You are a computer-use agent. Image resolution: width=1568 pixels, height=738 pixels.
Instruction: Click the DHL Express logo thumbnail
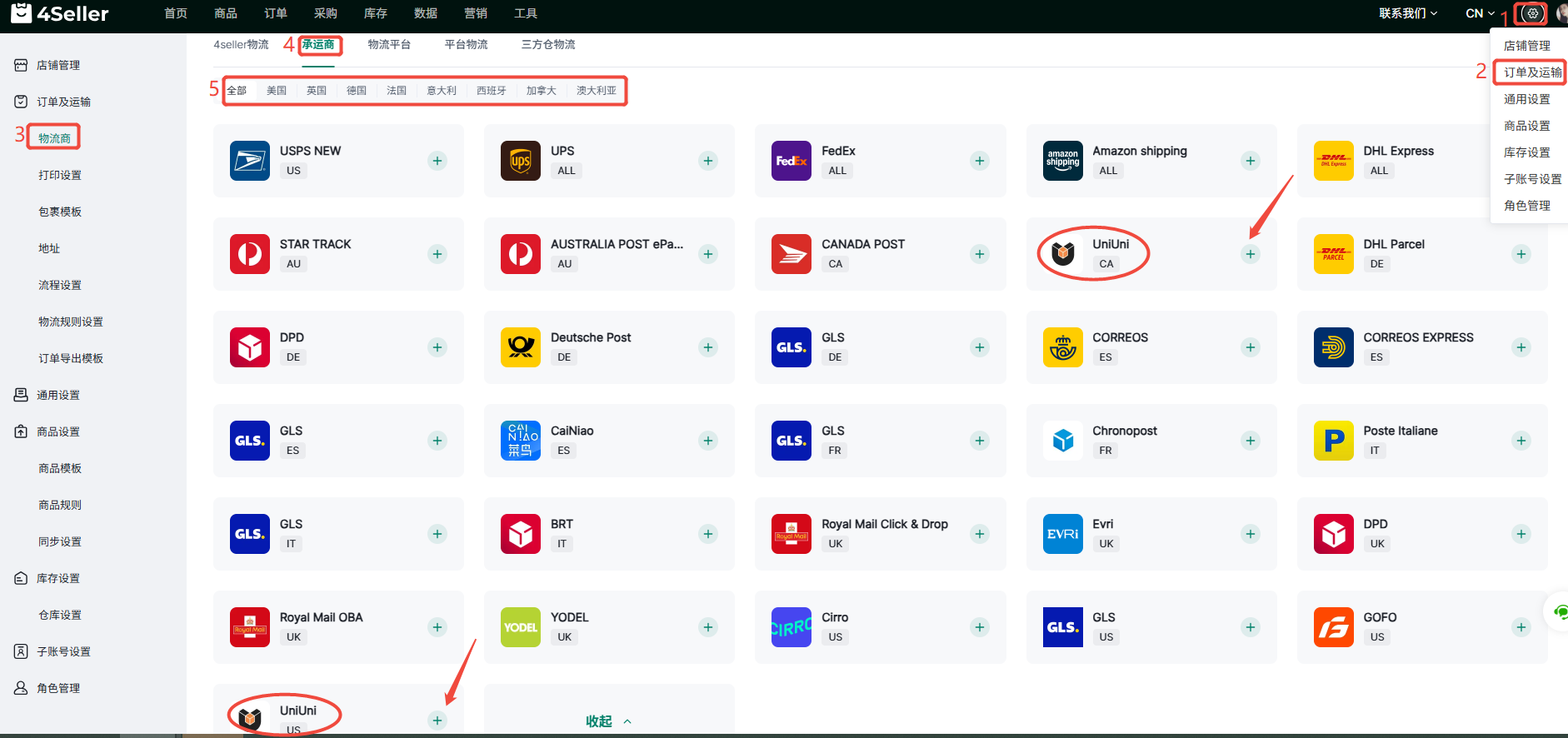[1334, 161]
